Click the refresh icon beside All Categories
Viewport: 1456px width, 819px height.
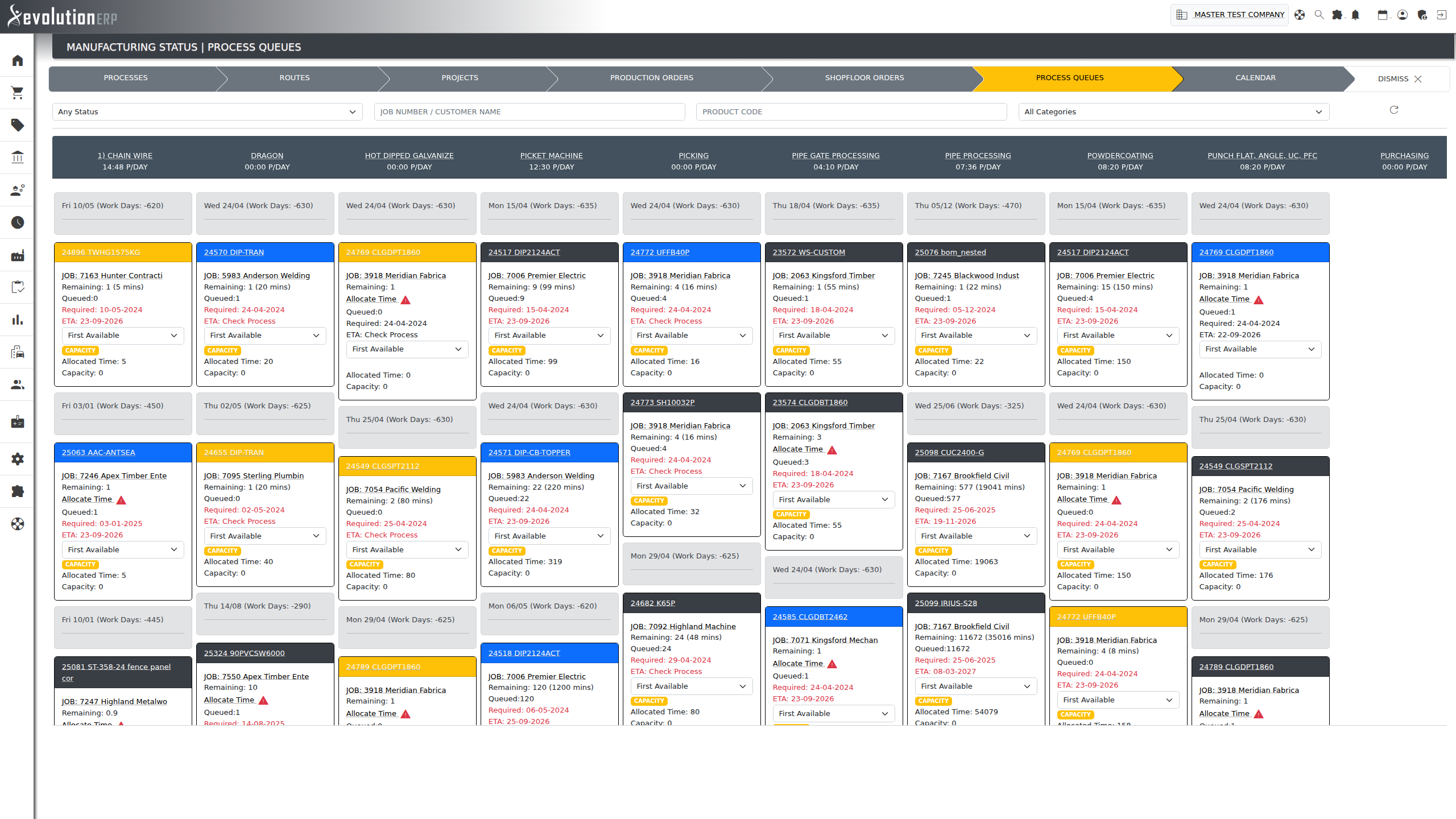pos(1394,110)
